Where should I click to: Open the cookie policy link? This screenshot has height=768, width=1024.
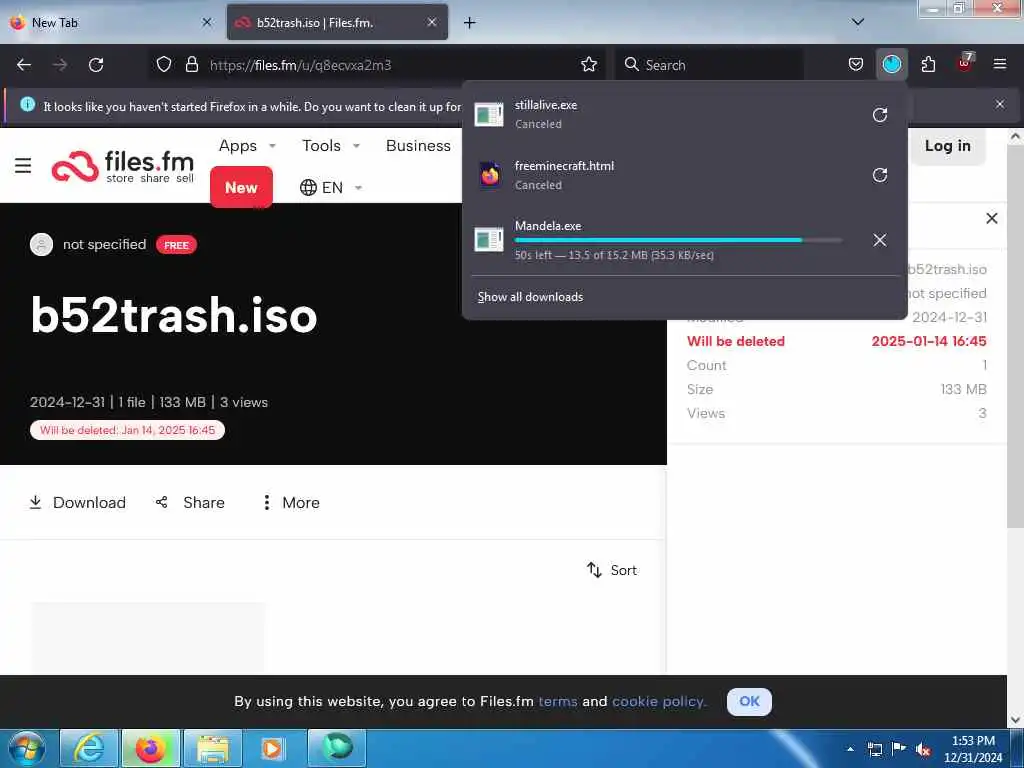point(659,701)
